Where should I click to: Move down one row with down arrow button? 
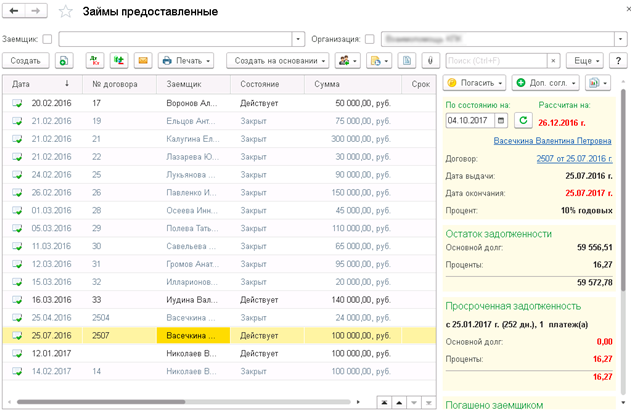click(x=414, y=402)
